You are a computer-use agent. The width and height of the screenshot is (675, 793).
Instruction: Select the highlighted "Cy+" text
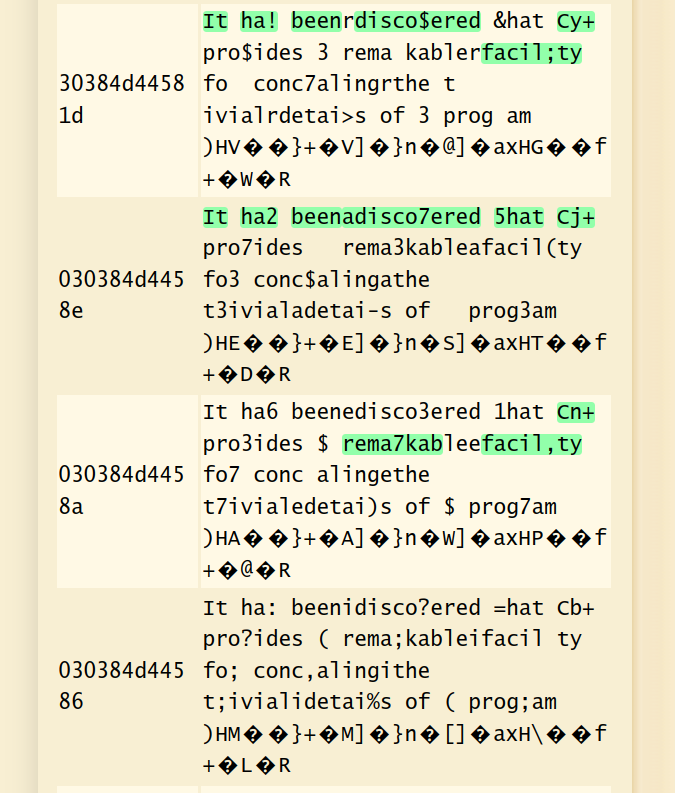(575, 22)
